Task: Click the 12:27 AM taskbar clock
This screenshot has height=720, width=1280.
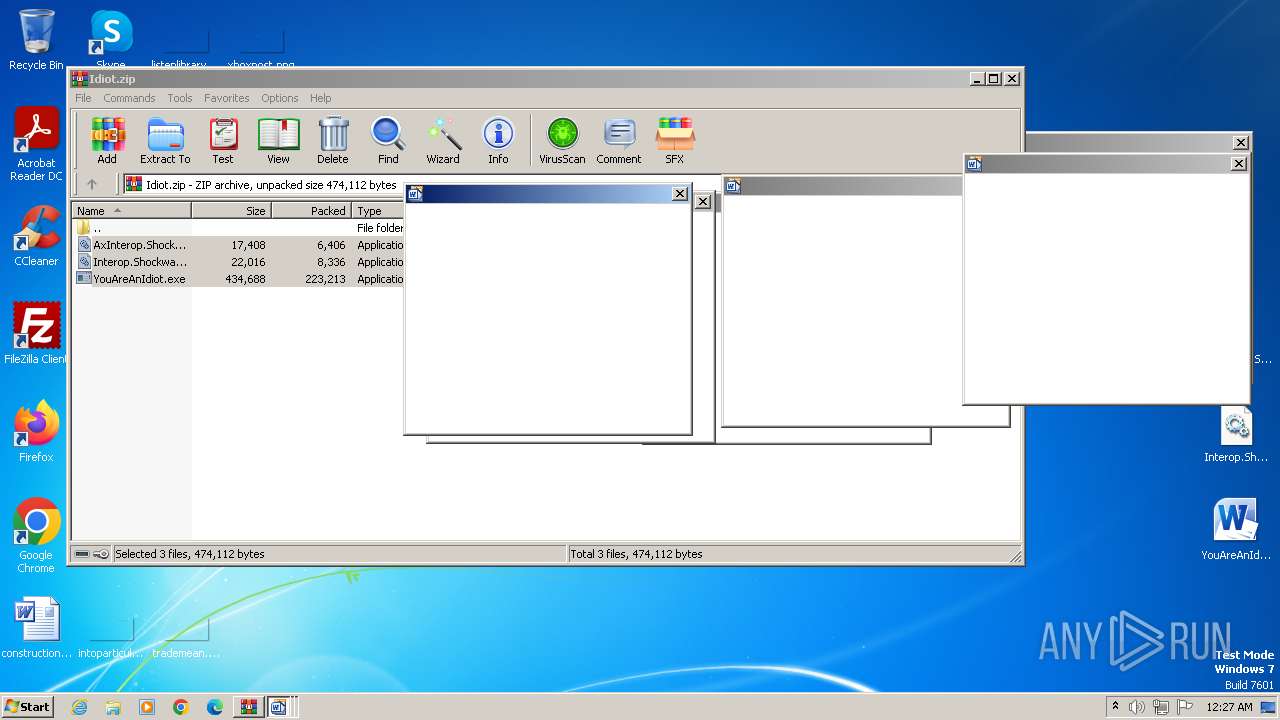Action: coord(1229,707)
